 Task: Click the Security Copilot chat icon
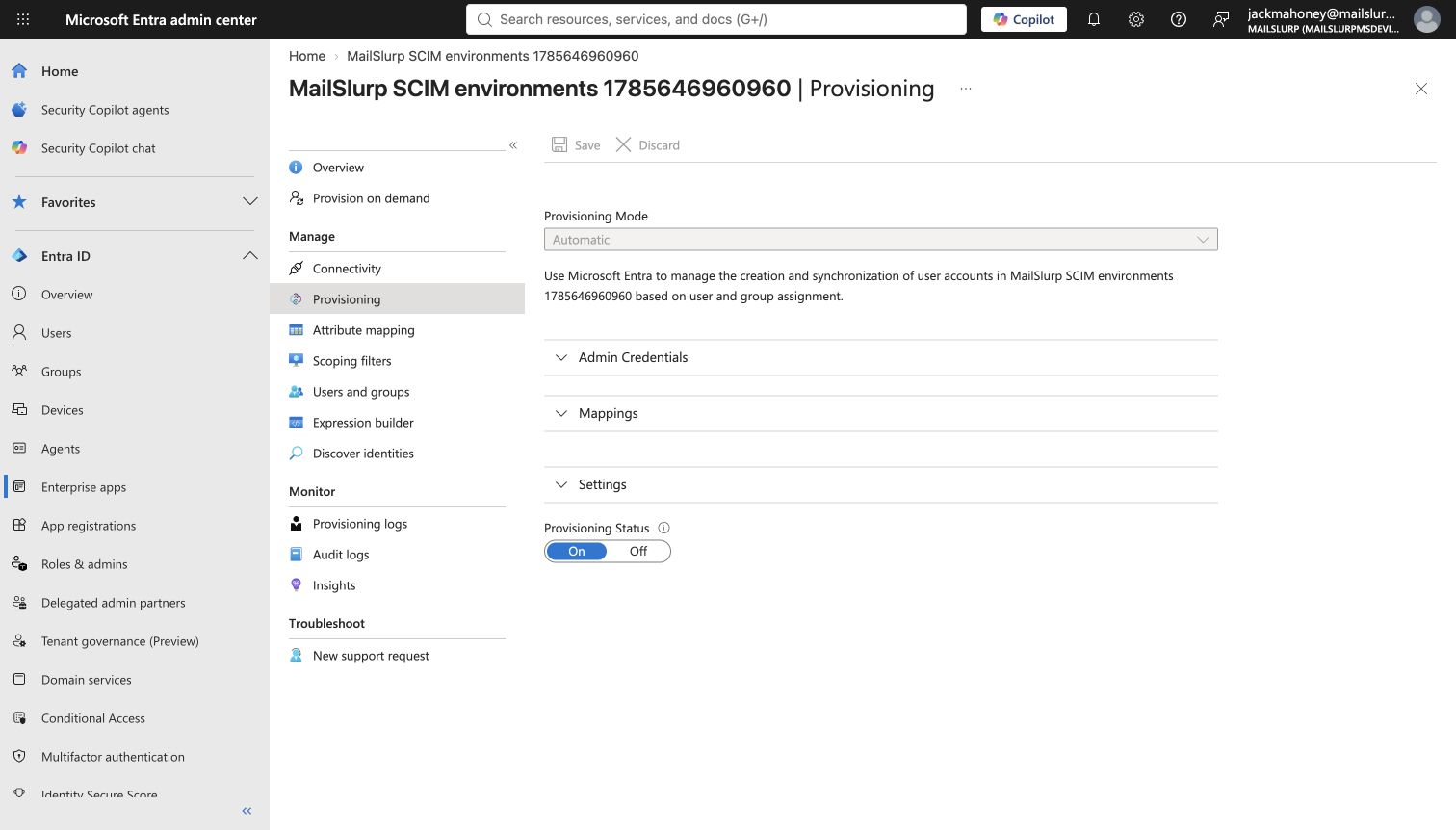click(19, 148)
